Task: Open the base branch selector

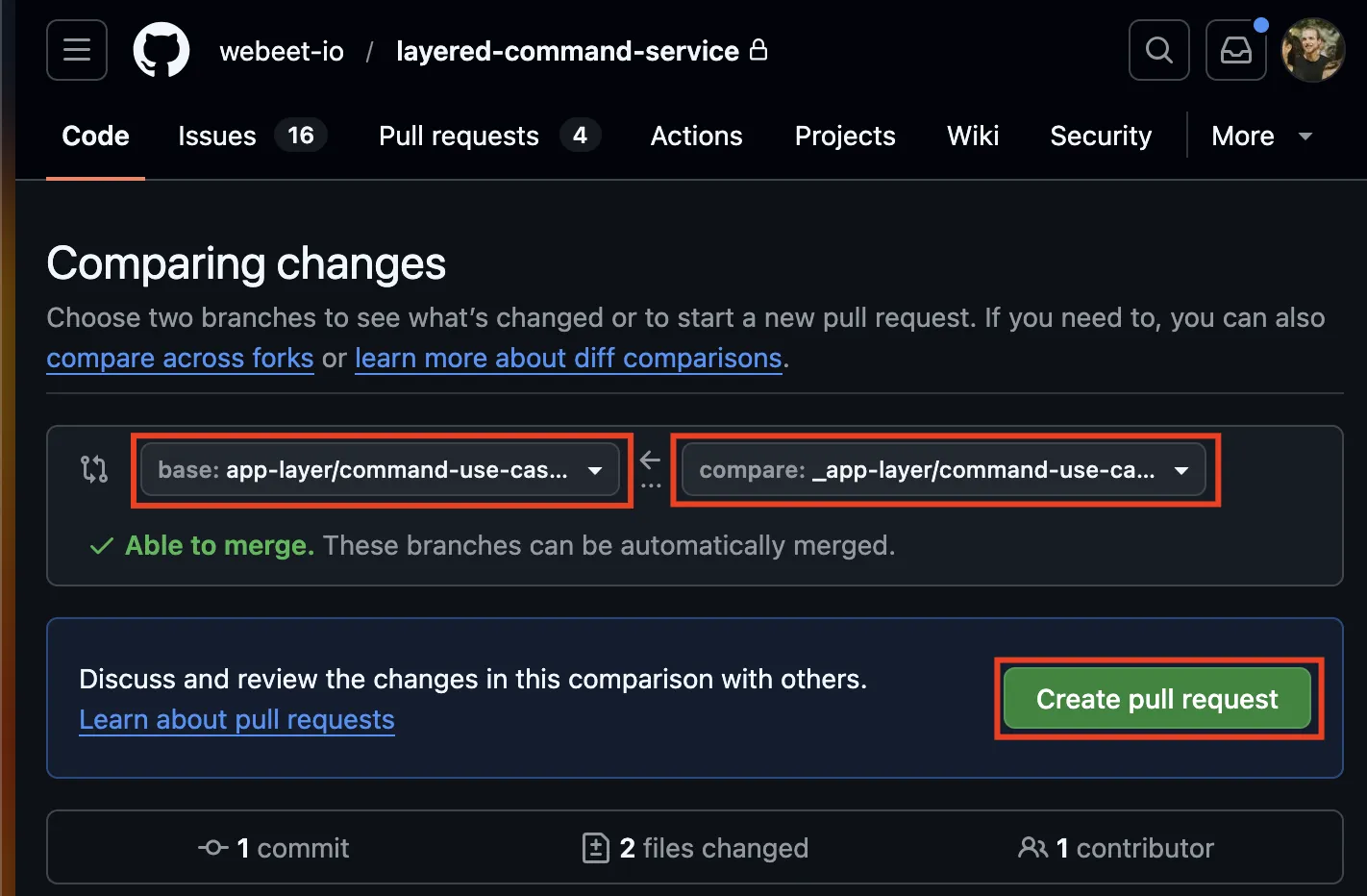Action: click(x=381, y=470)
